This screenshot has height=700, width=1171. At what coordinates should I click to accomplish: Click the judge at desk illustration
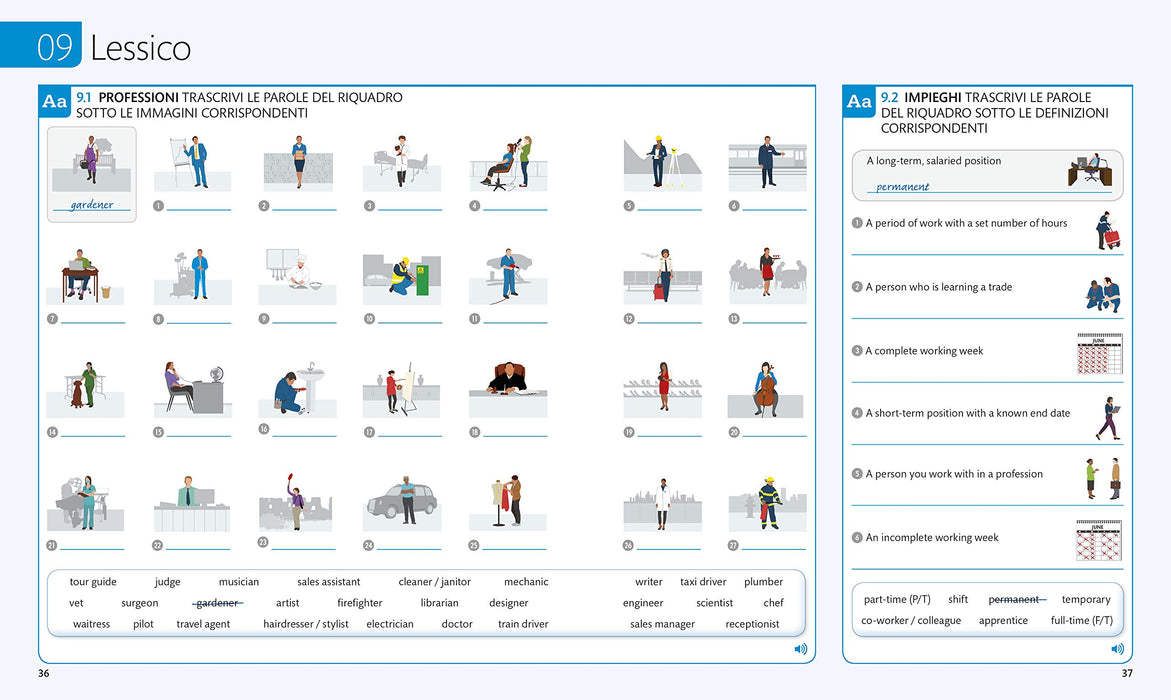click(x=508, y=388)
